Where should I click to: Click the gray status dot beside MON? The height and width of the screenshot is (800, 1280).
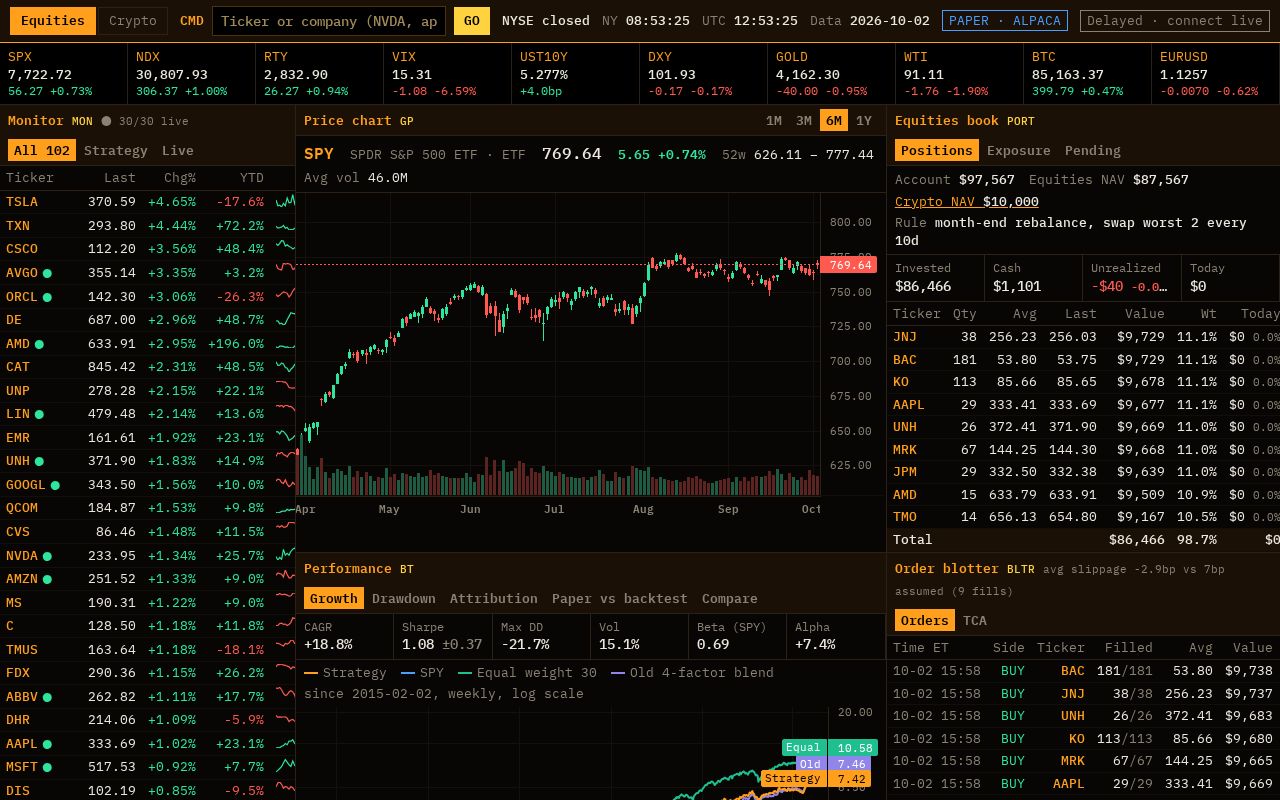(106, 121)
